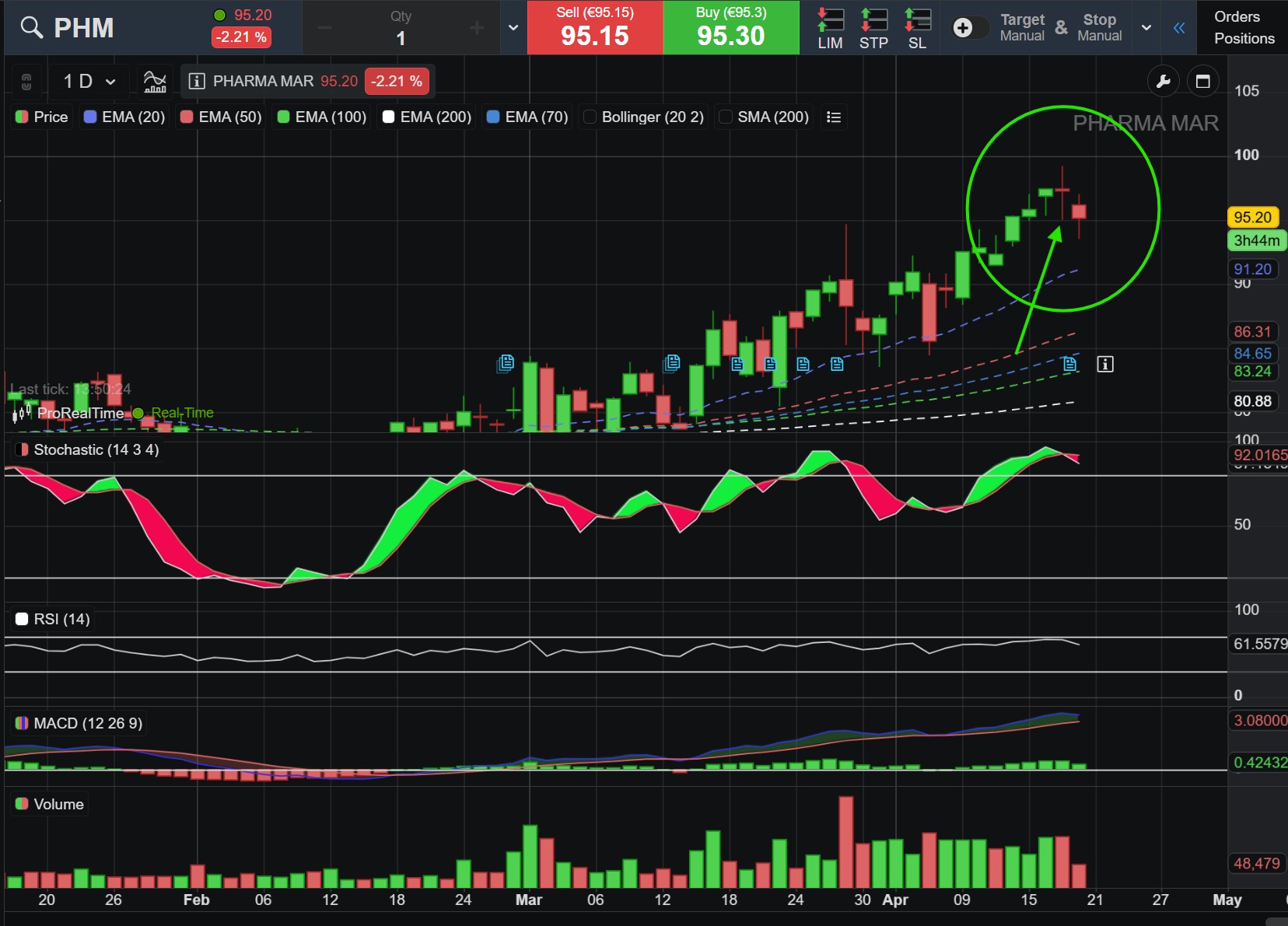The image size is (1288, 926).
Task: Click the EMA (70) blue color swatch
Action: click(492, 117)
